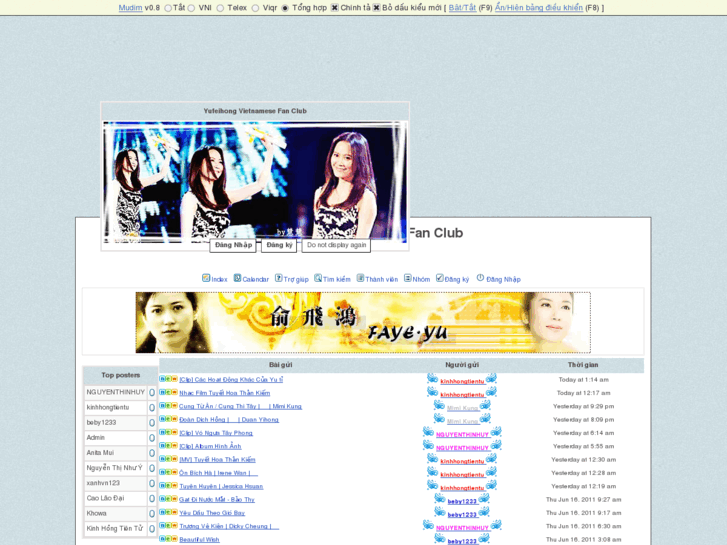This screenshot has height=545, width=727.
Task: Click the Calendar menu icon
Action: pos(237,278)
